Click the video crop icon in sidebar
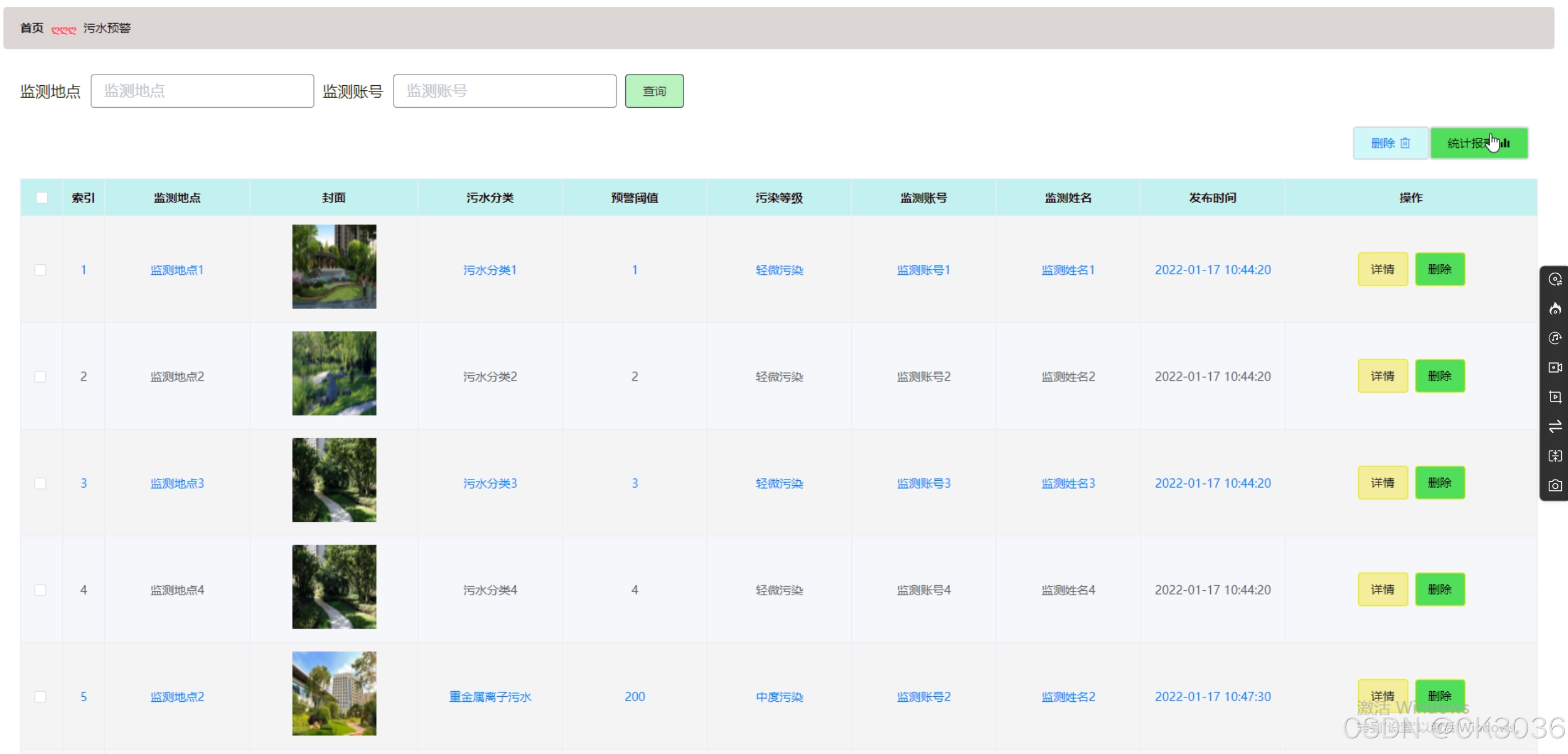This screenshot has width=1568, height=754. (1555, 397)
